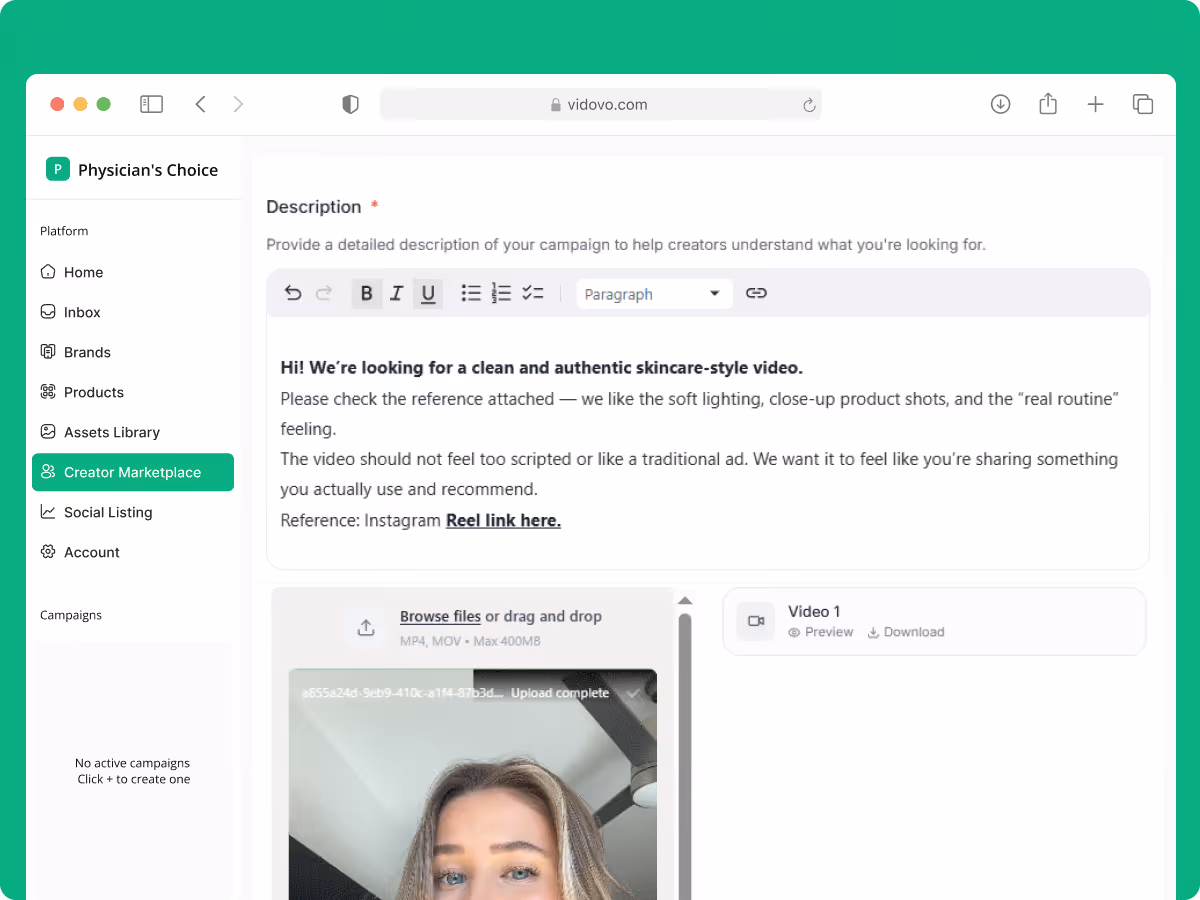Click the 'Platform' section label
Image resolution: width=1200 pixels, height=900 pixels.
(x=64, y=231)
